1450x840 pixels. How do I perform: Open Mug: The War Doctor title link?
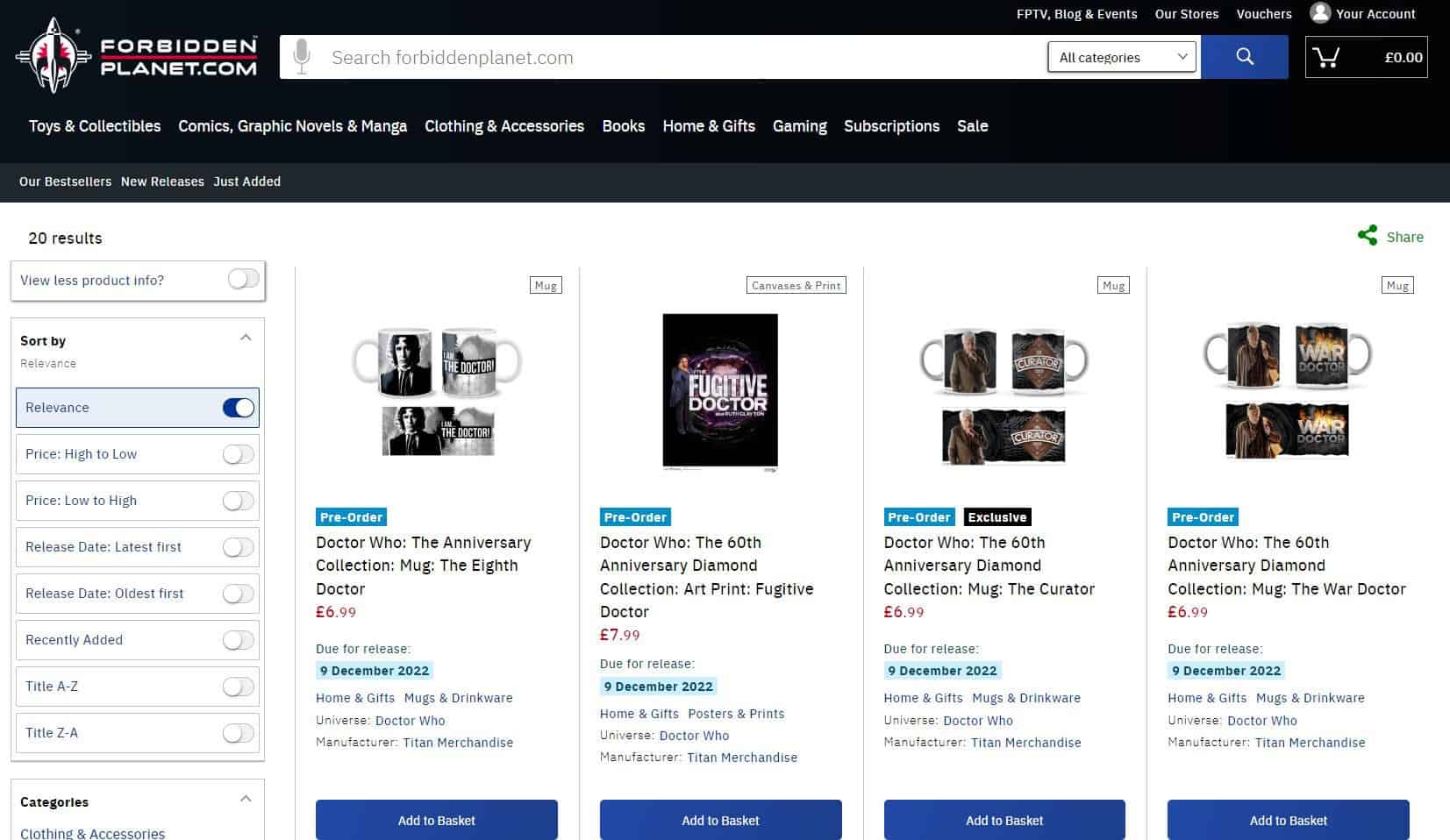[1287, 566]
